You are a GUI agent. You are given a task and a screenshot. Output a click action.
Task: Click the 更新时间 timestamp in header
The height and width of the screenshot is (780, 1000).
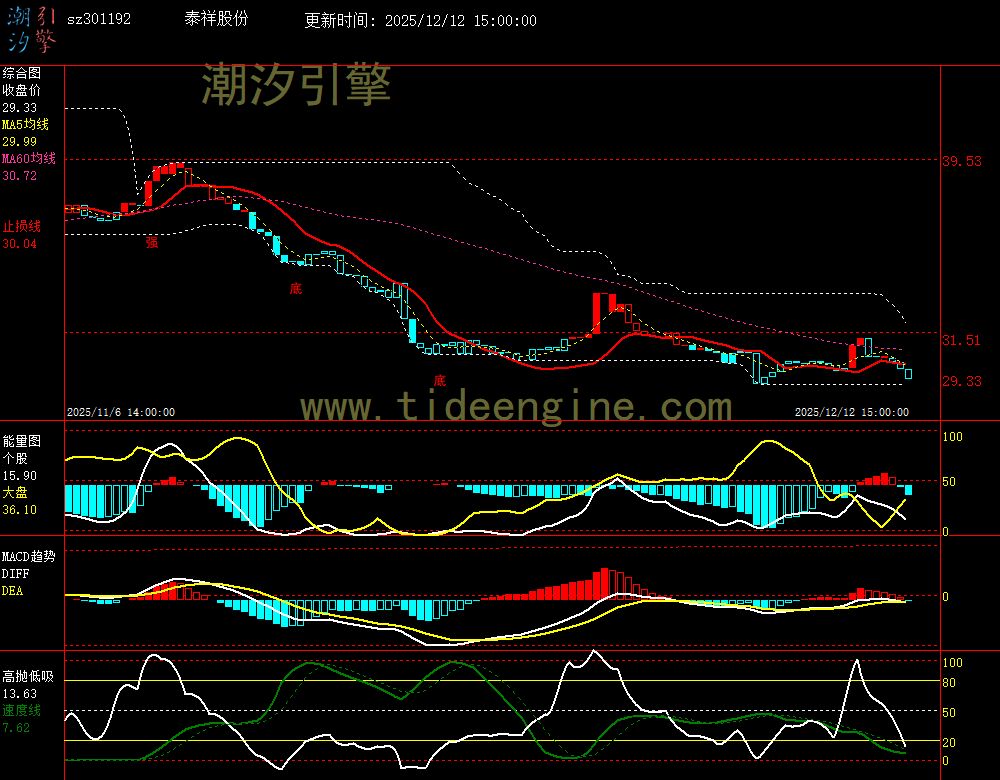click(420, 20)
